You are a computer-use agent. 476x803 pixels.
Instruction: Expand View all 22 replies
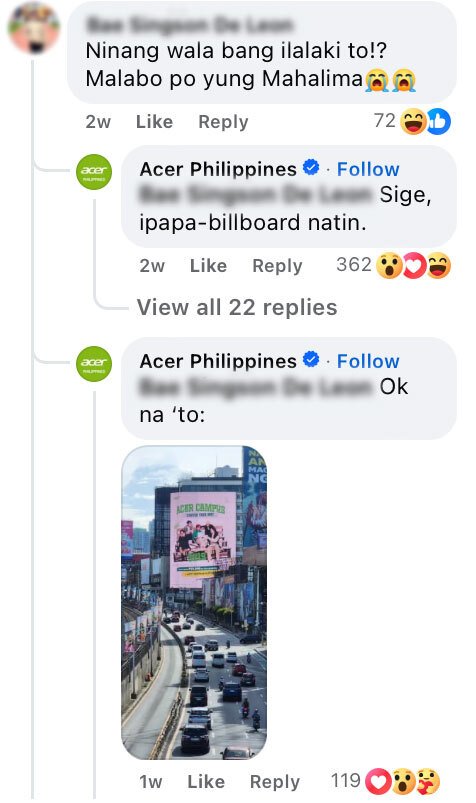click(237, 307)
